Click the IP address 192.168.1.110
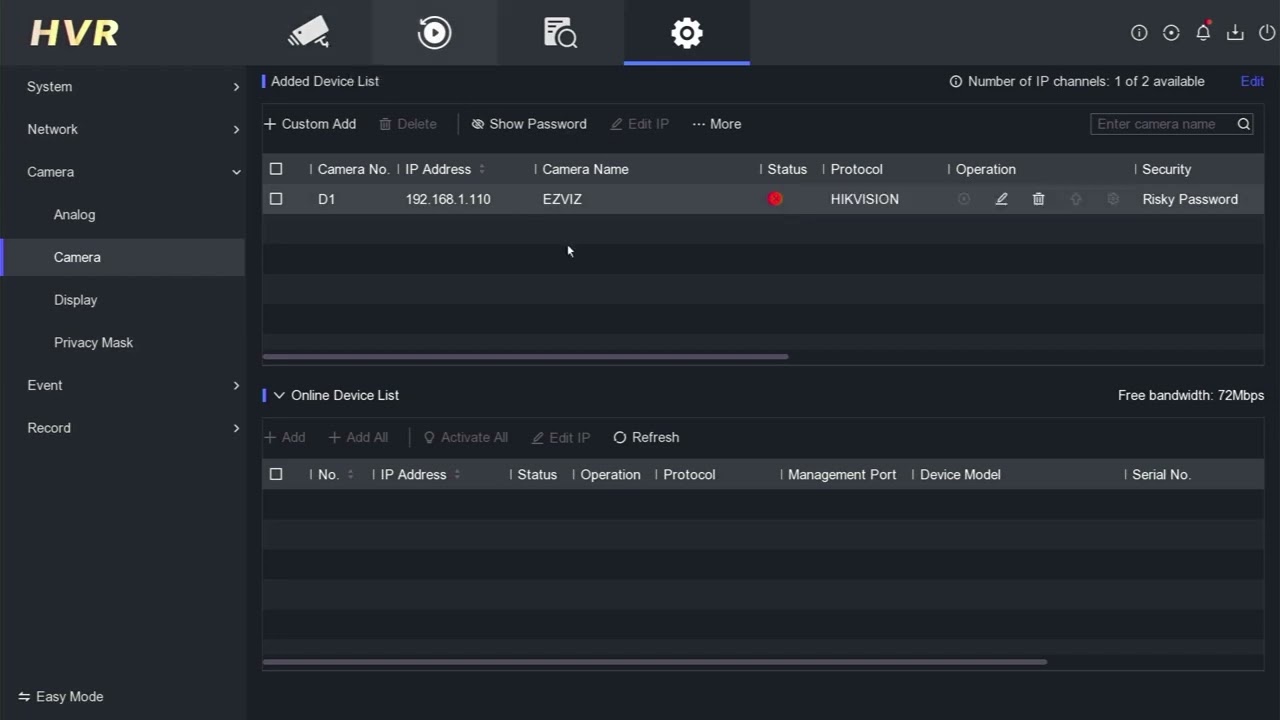 [448, 199]
